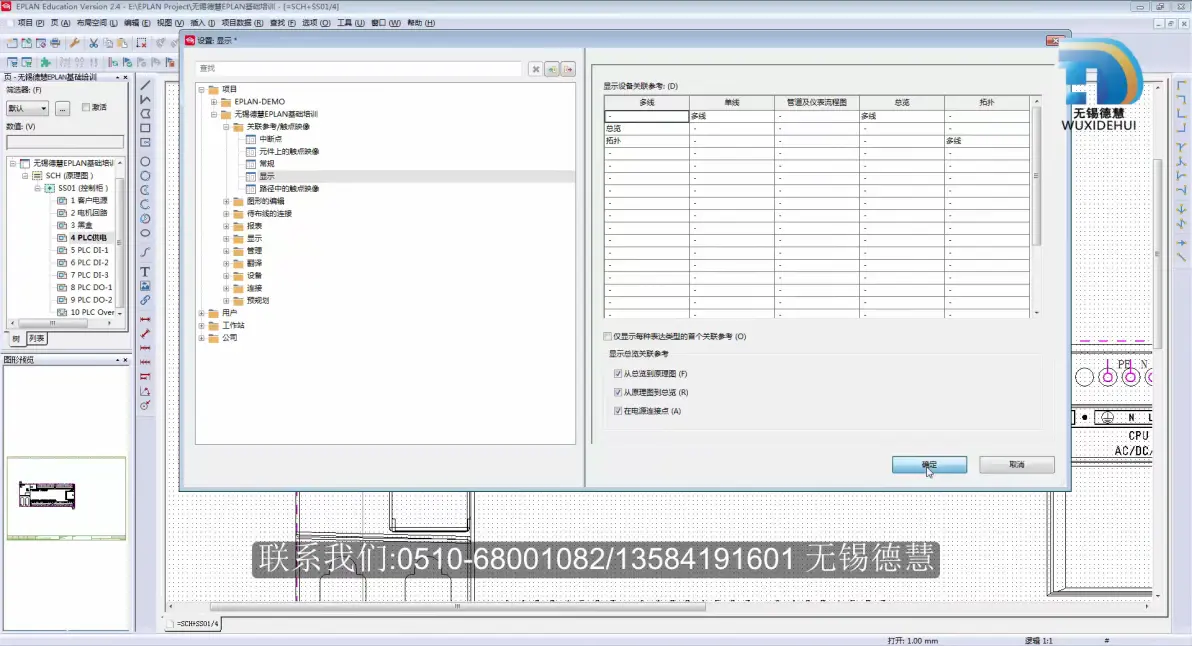Clear the settings search with X icon
1192x646 pixels.
point(536,69)
